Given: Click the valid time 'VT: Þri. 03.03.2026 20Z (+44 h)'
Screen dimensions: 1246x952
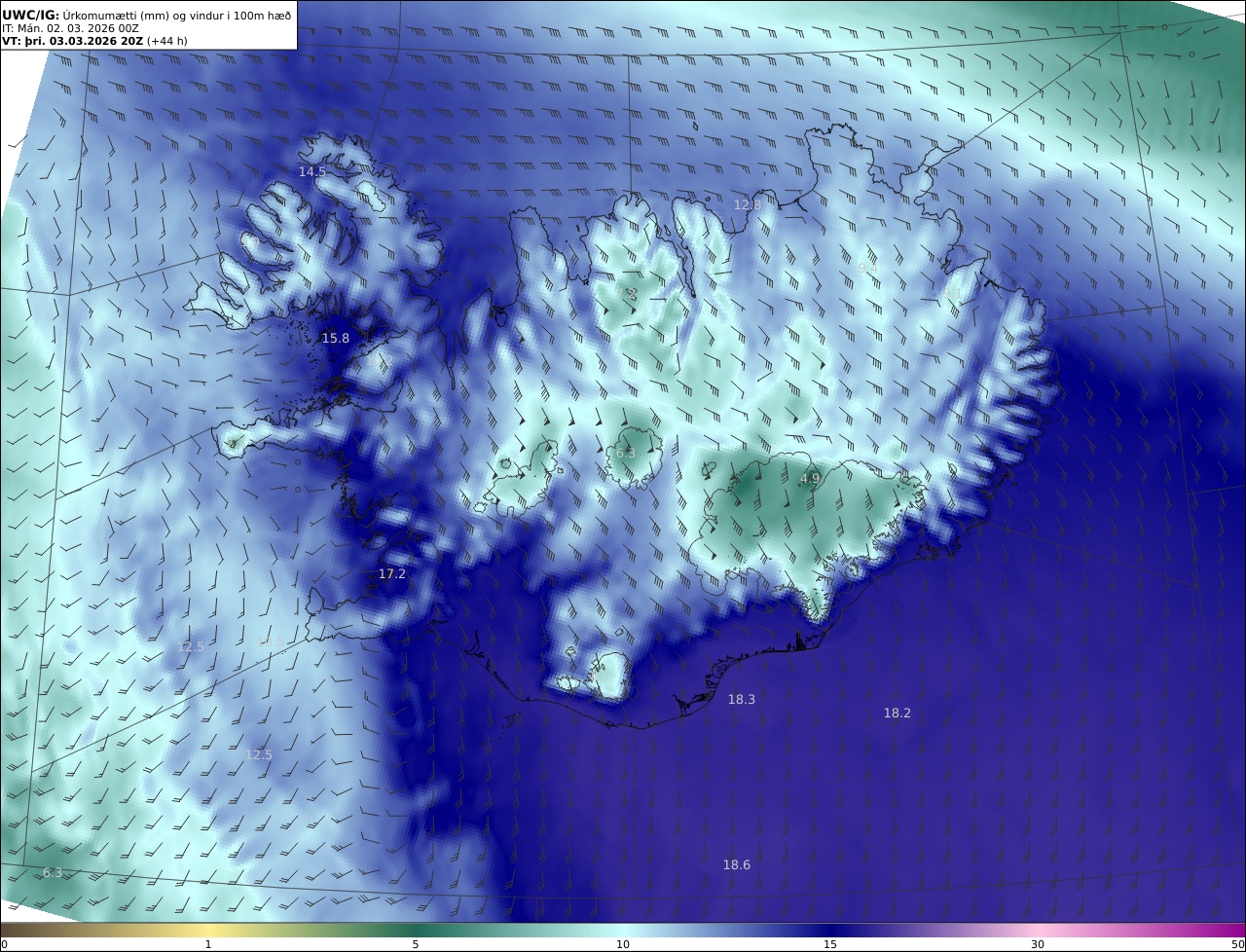Looking at the screenshot, I should (x=94, y=42).
